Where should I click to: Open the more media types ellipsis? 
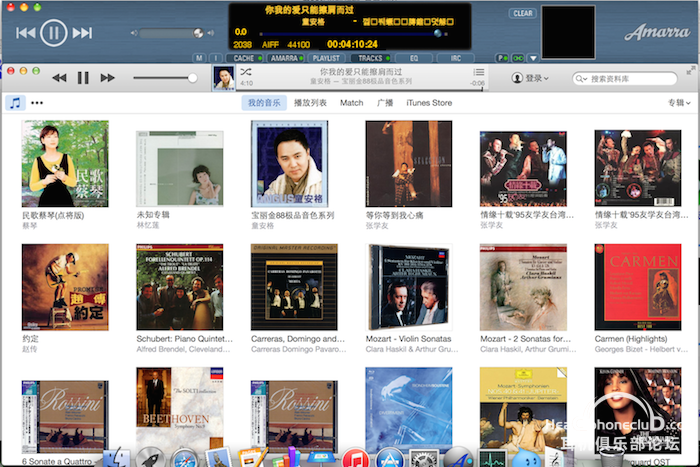point(37,103)
